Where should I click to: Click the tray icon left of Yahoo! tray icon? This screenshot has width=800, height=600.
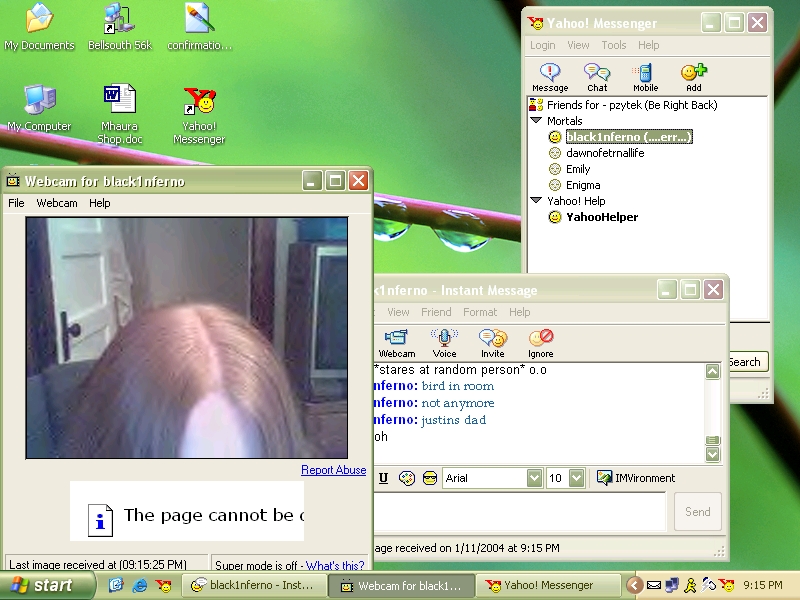click(708, 585)
